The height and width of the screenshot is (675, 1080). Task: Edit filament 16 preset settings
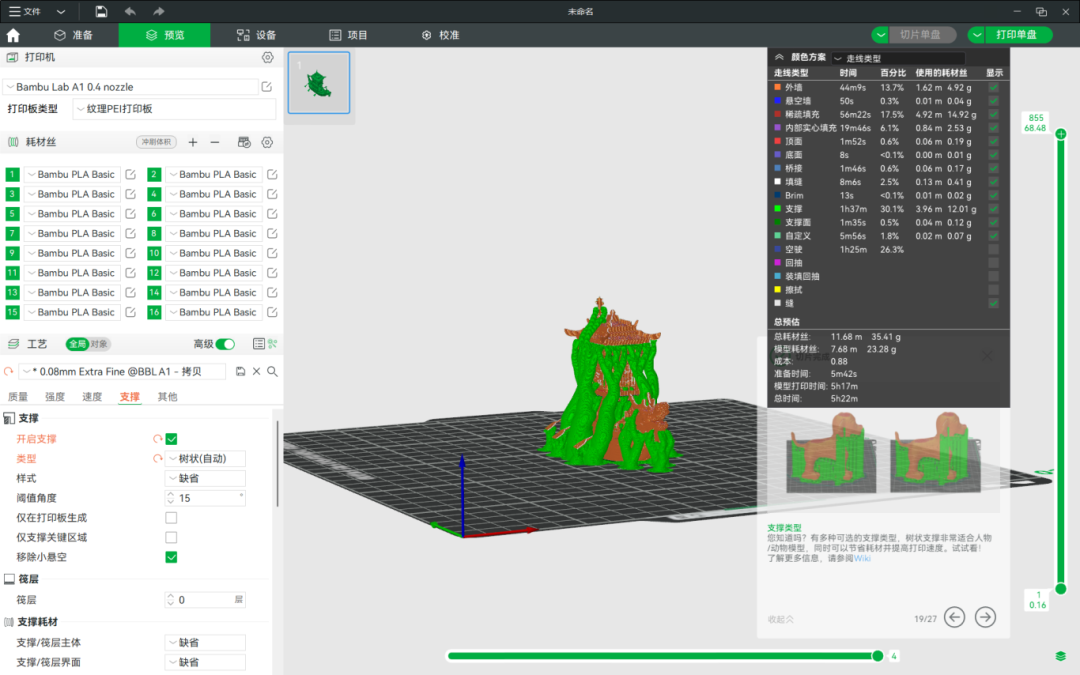[272, 312]
